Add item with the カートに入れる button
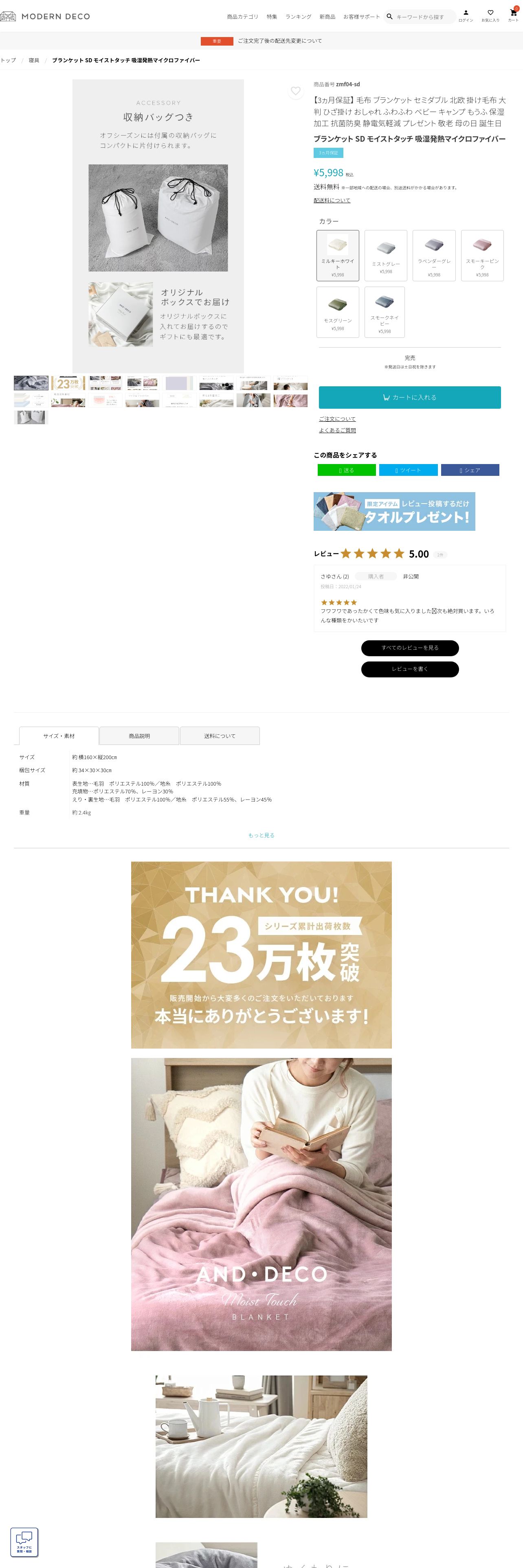Screen dimensions: 523x1568 coord(410,397)
